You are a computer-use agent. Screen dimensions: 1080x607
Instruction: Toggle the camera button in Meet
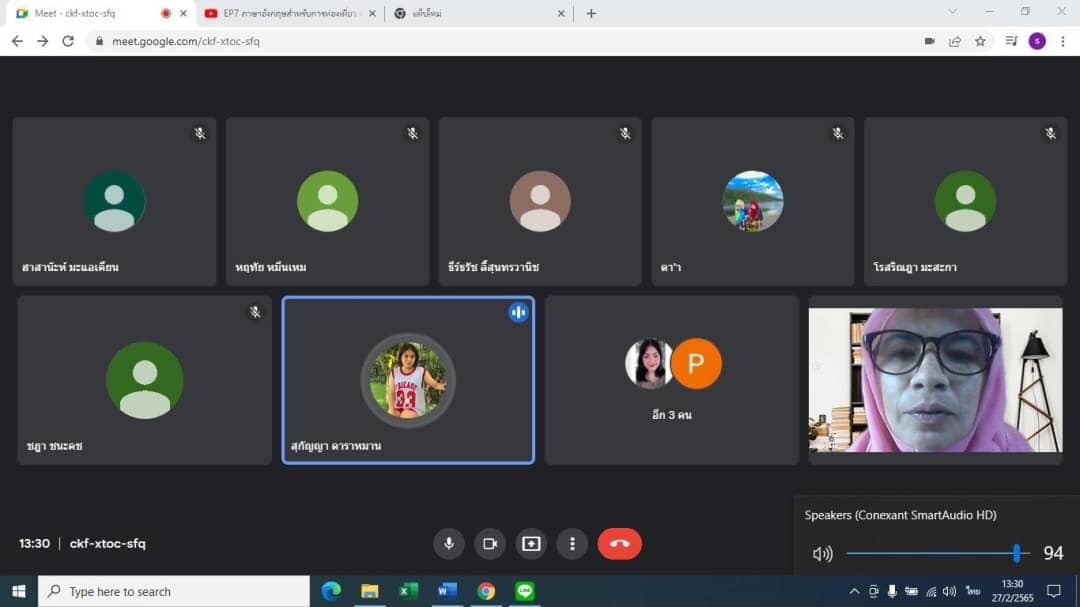490,544
